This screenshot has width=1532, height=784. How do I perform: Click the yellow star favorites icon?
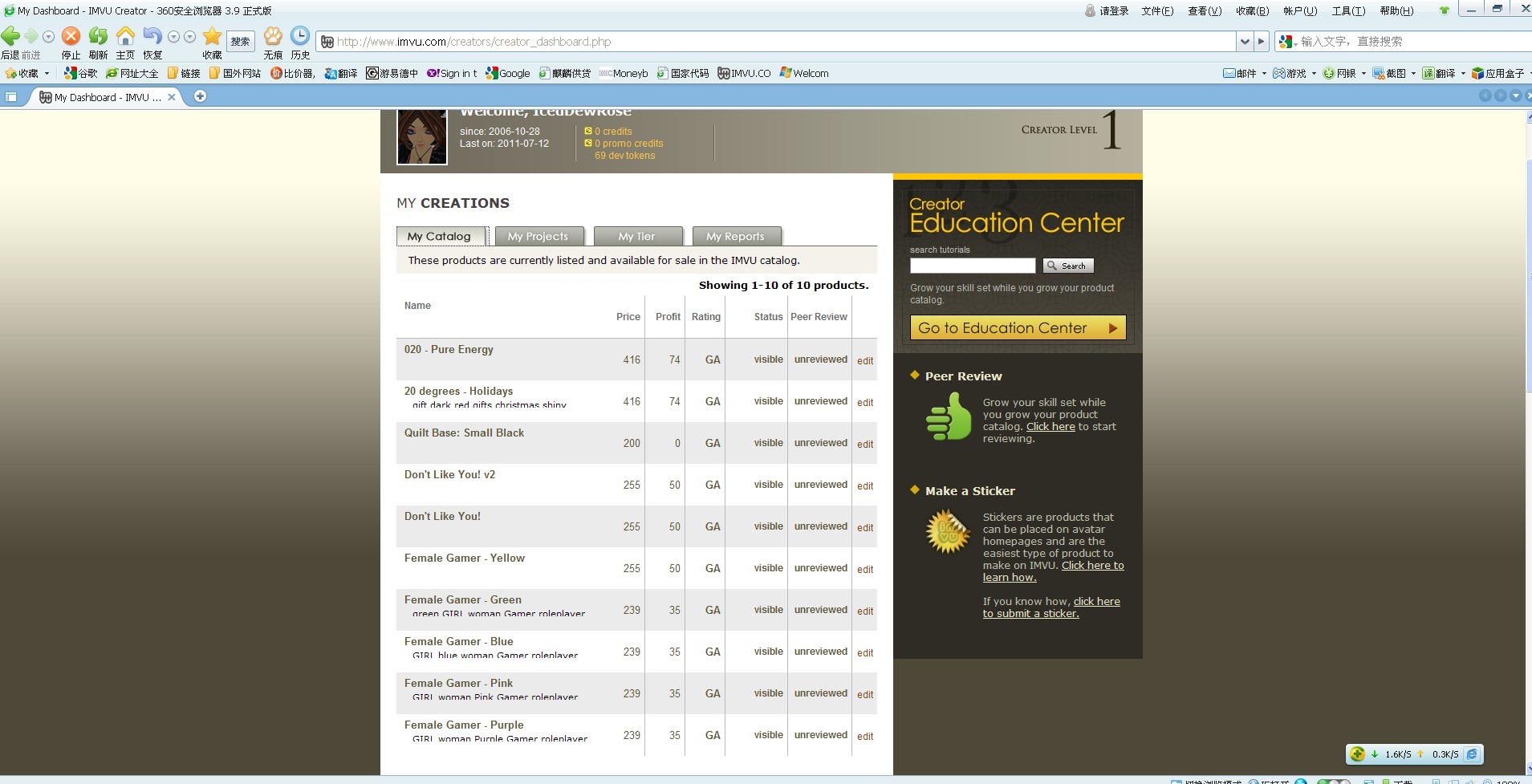212,36
